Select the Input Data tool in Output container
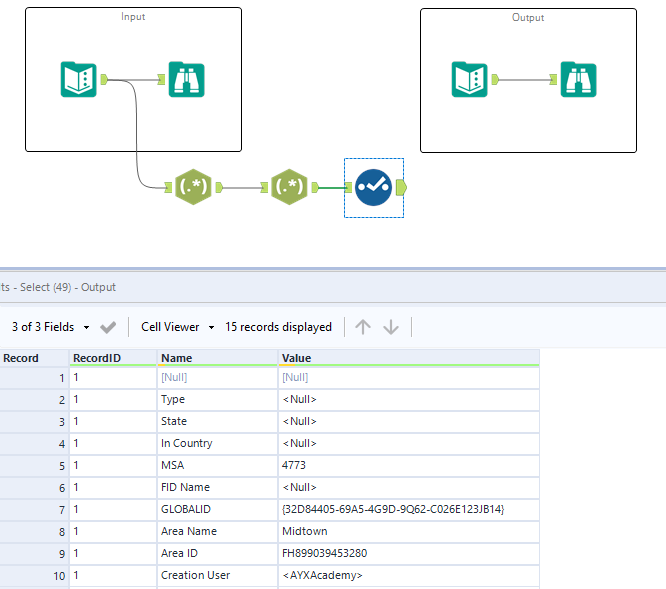The image size is (666, 589). (470, 79)
